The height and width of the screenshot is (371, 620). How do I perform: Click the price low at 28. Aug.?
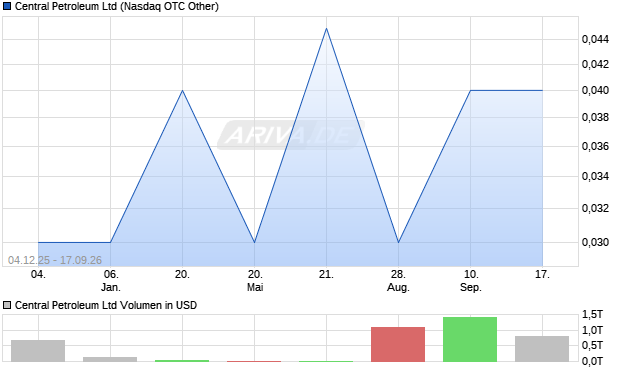coord(398,242)
